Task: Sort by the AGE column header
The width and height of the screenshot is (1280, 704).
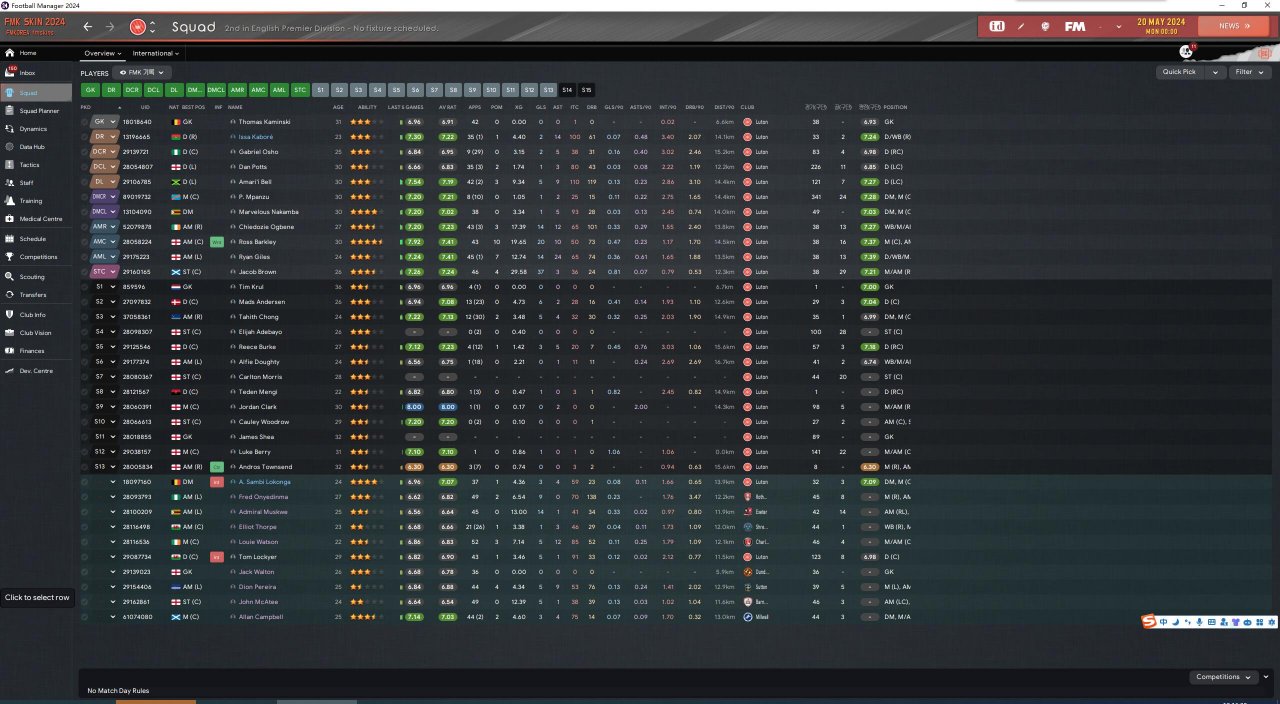Action: 338,107
